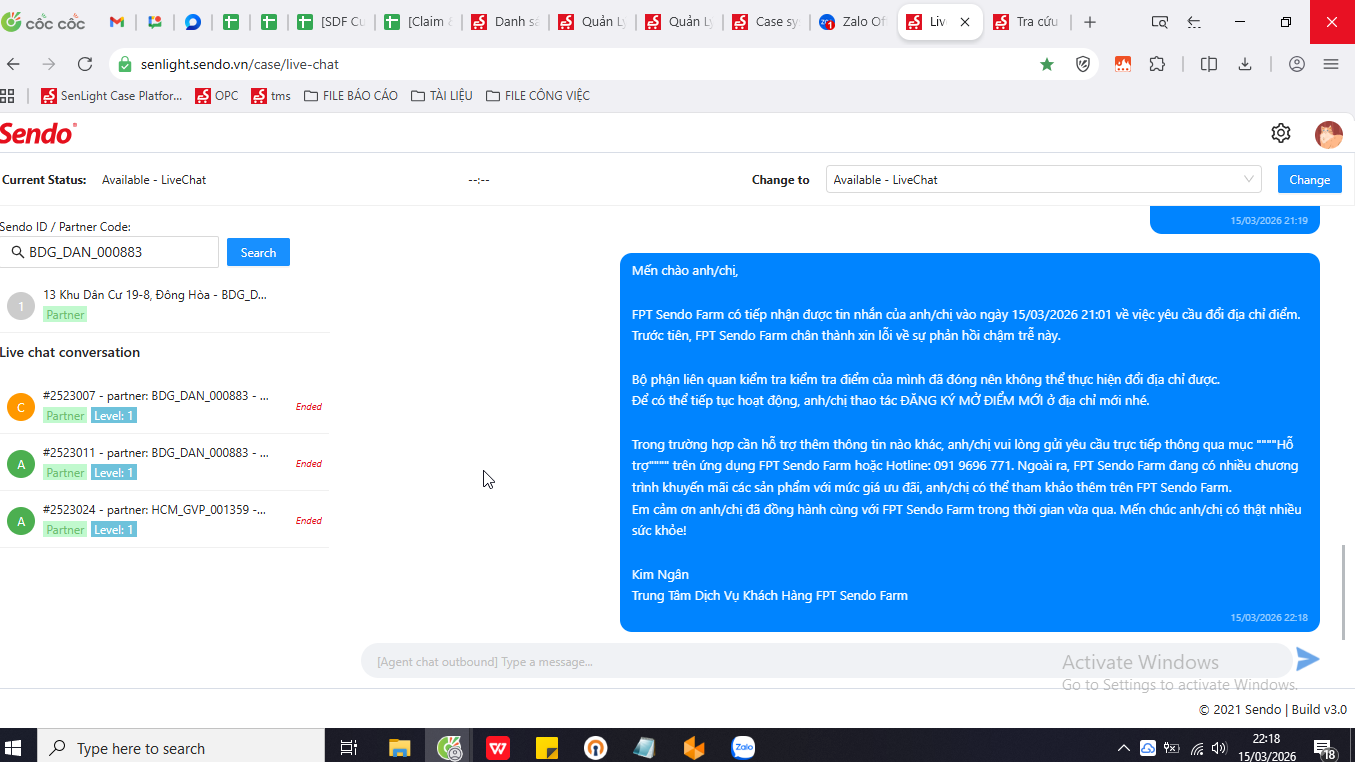Open the tab search icon in title bar
This screenshot has height=762, width=1355.
coord(1160,22)
